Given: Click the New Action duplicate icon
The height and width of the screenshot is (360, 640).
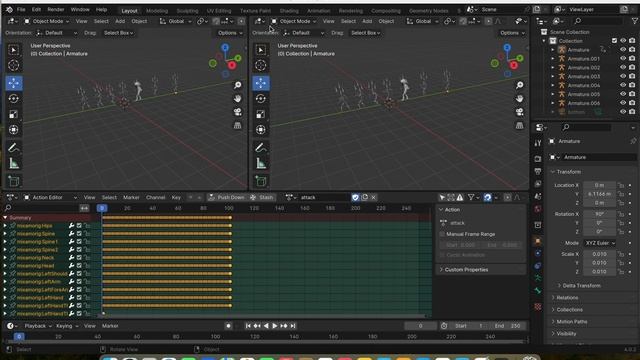Looking at the screenshot, I should point(364,197).
